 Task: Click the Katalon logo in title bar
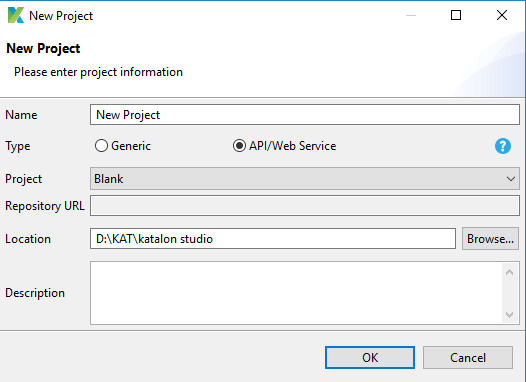pyautogui.click(x=16, y=15)
